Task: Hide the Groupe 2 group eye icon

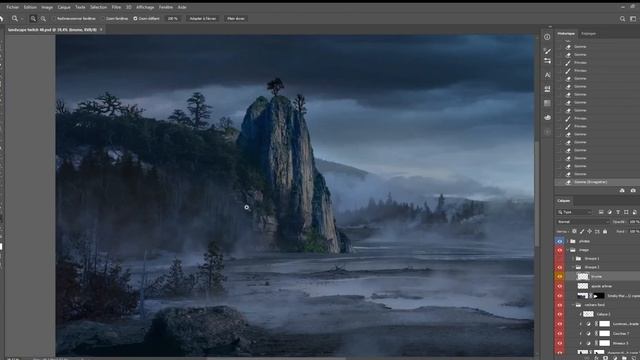Action: point(560,267)
